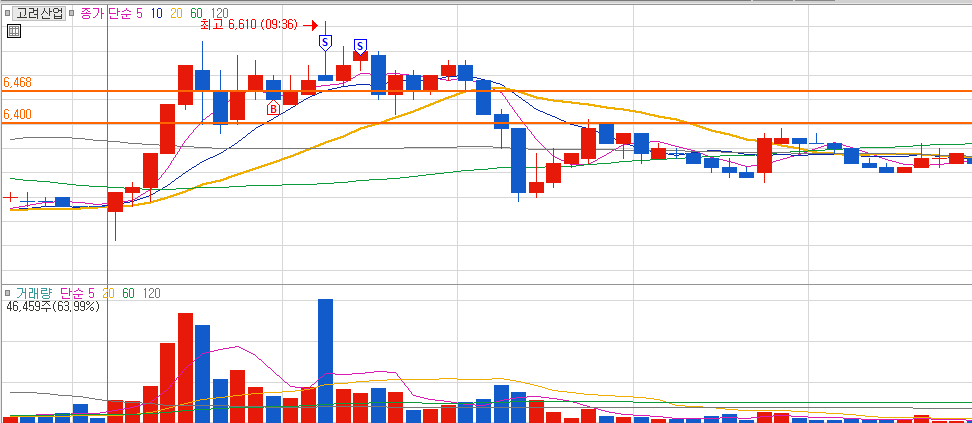Open the grid table icon below 고려산업
Image resolution: width=972 pixels, height=423 pixels.
[x=14, y=31]
